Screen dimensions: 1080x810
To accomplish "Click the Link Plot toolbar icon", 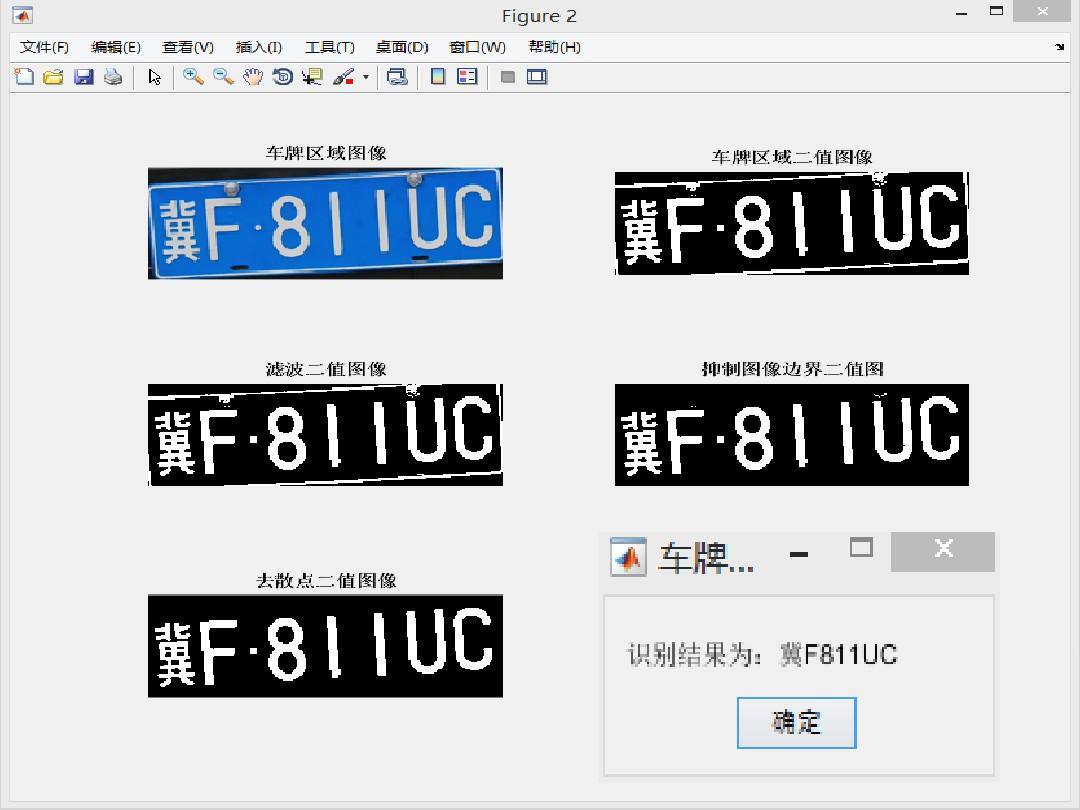I will pos(397,76).
